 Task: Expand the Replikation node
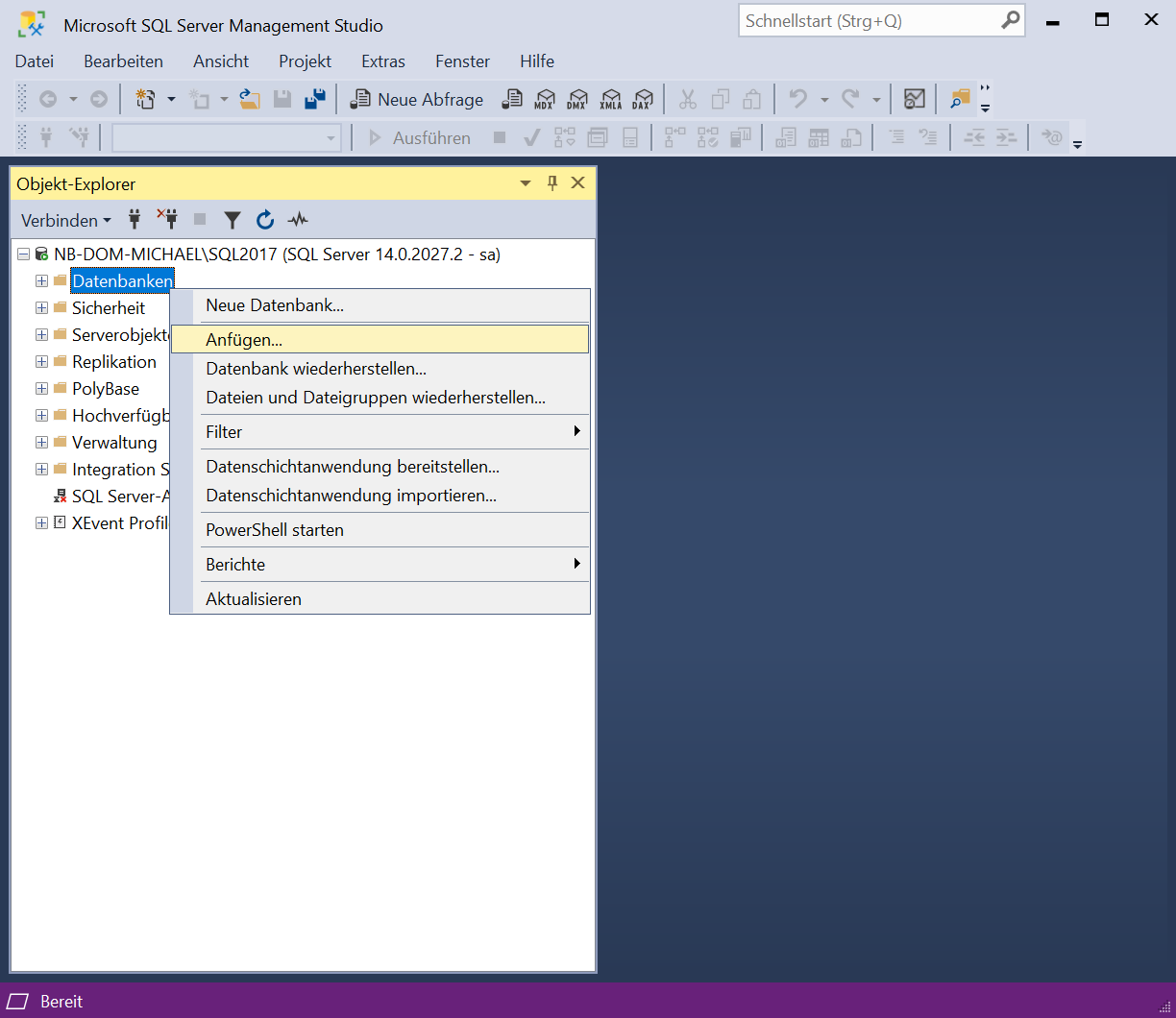(x=41, y=362)
